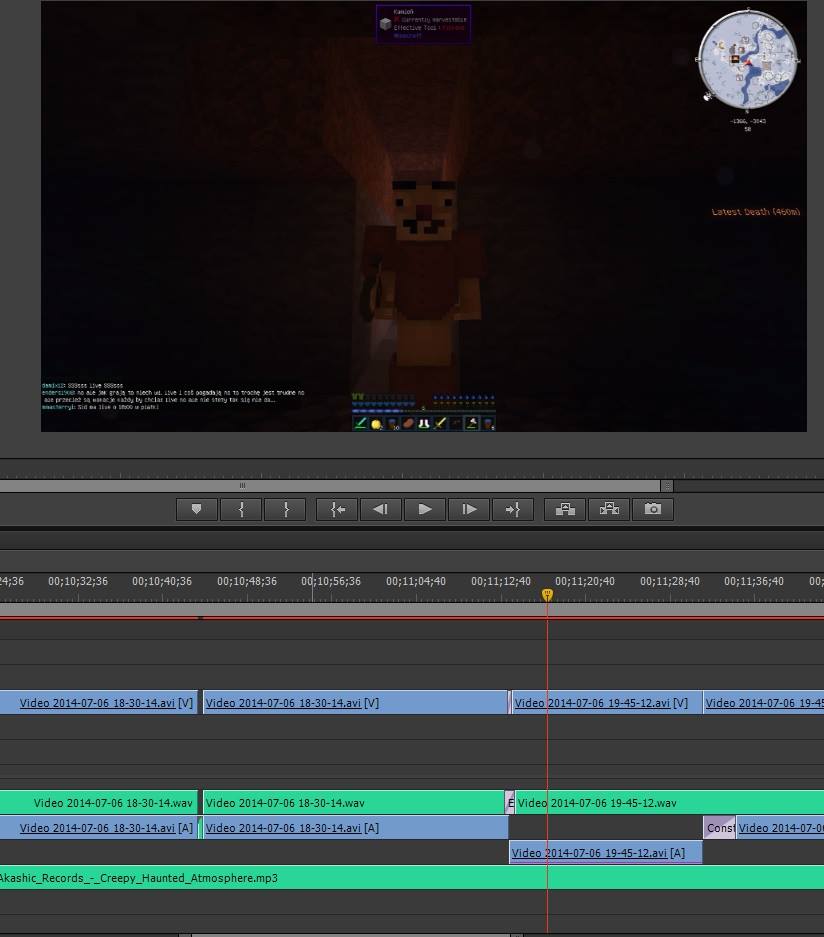The height and width of the screenshot is (937, 824).
Task: Click timecode 00;11;28;40 on the ruler
Action: tap(670, 581)
